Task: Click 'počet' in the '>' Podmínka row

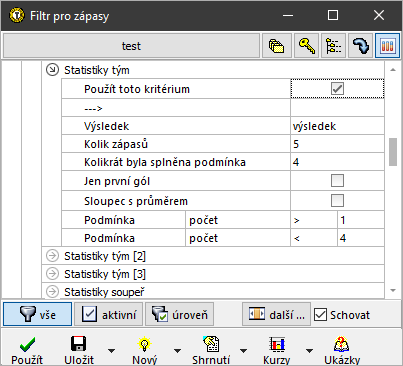Action: [x=238, y=220]
